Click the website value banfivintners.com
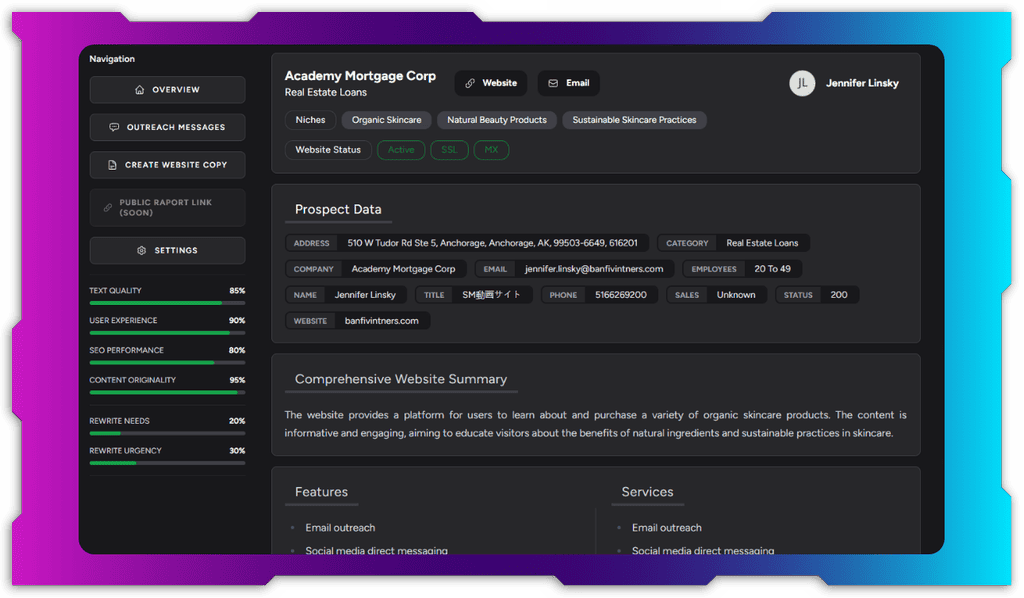Screen dimensions: 1024x598 pyautogui.click(x=381, y=321)
